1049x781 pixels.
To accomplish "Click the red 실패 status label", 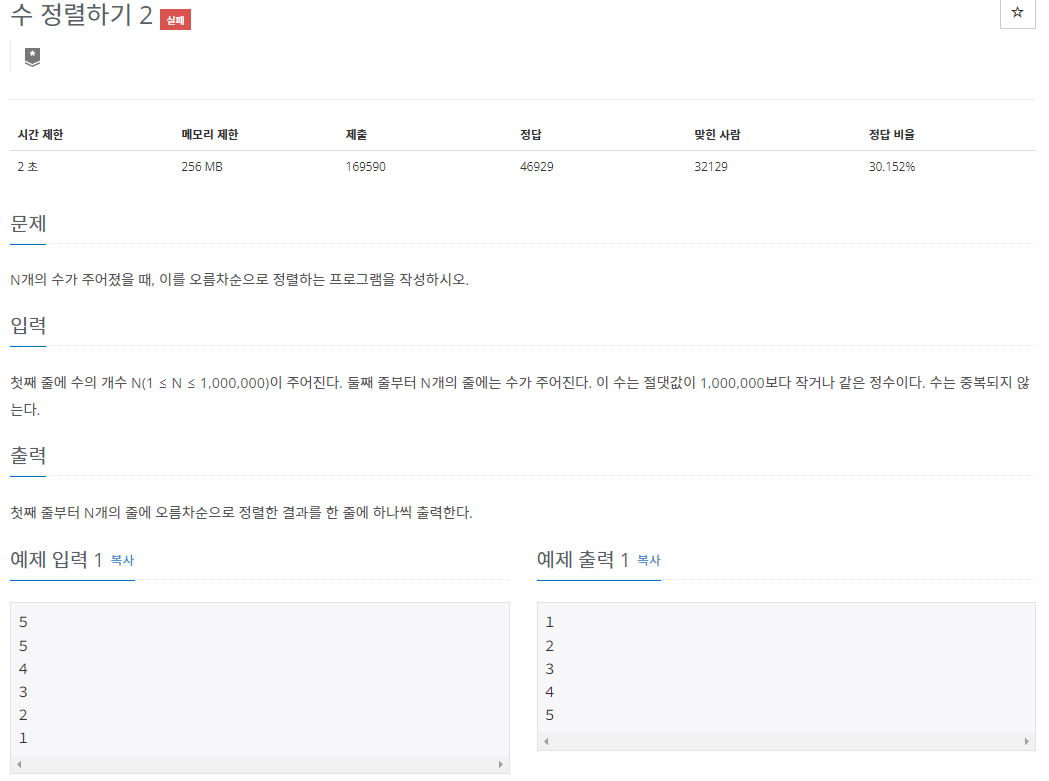I will (x=175, y=20).
